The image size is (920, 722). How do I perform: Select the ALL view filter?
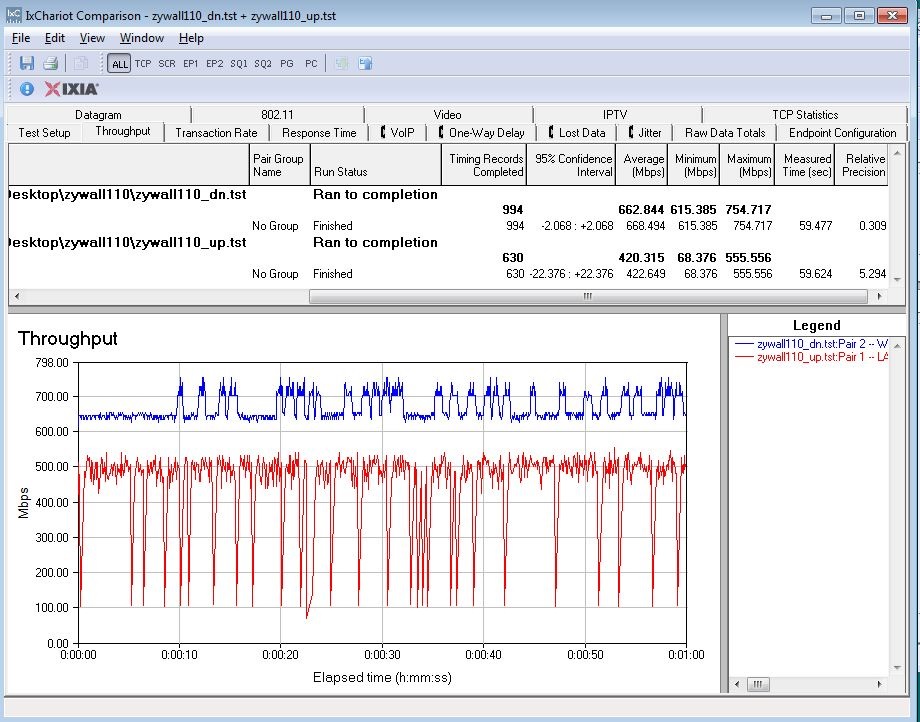tap(119, 63)
